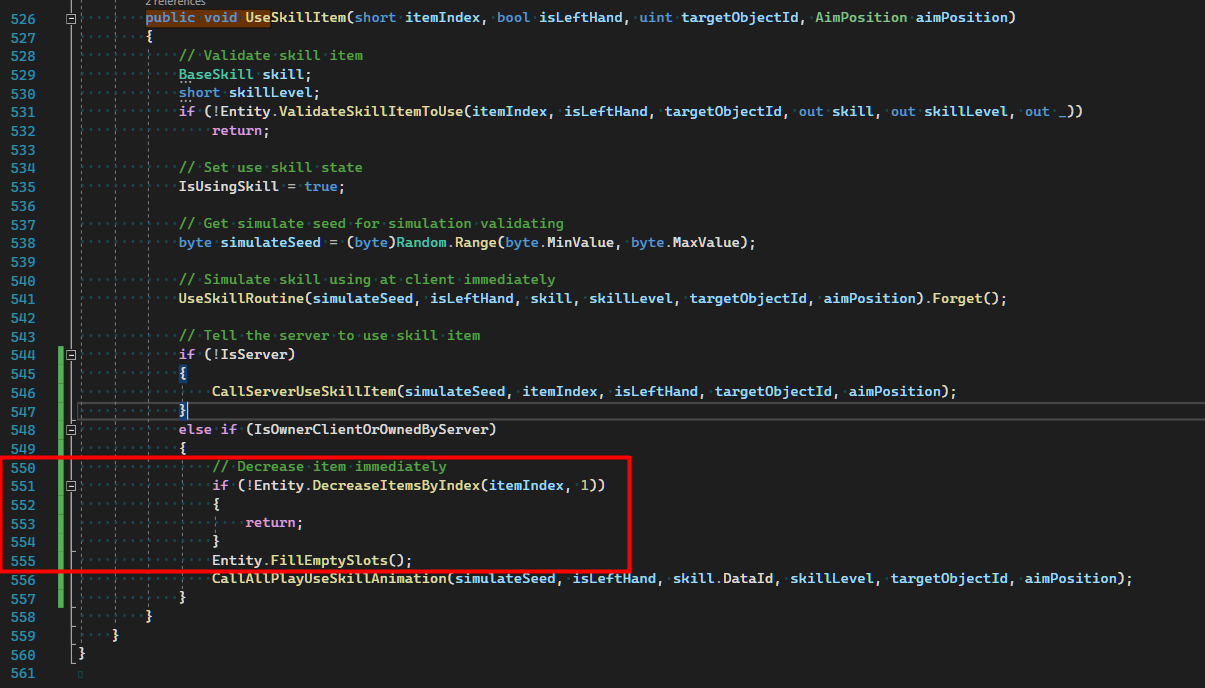Select line number 526
1205x688 pixels.
pyautogui.click(x=23, y=17)
